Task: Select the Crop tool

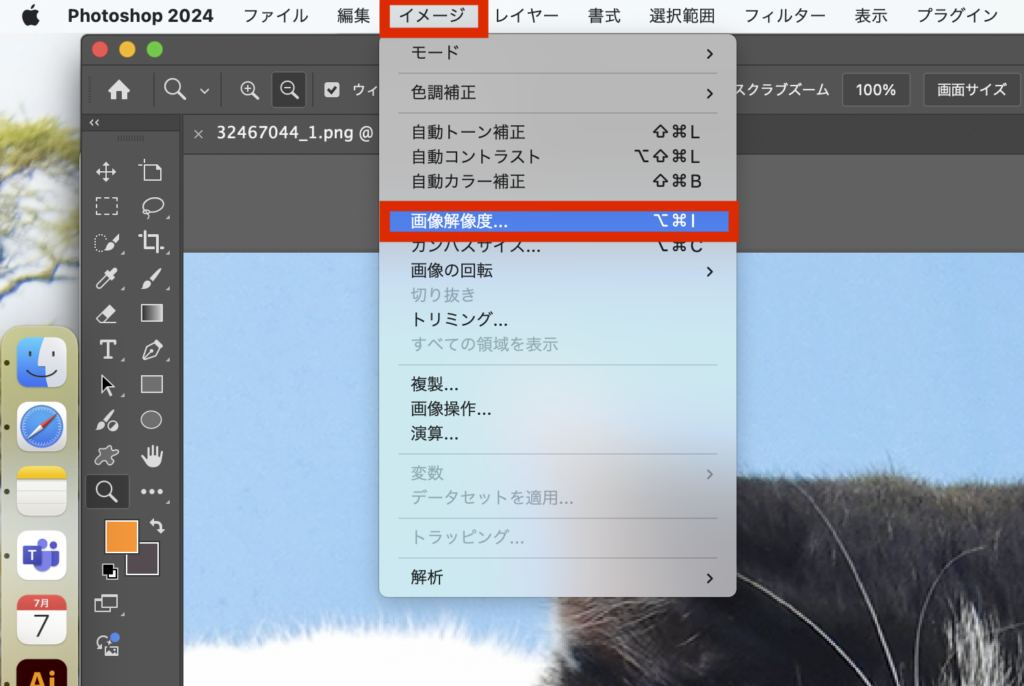Action: (x=151, y=242)
